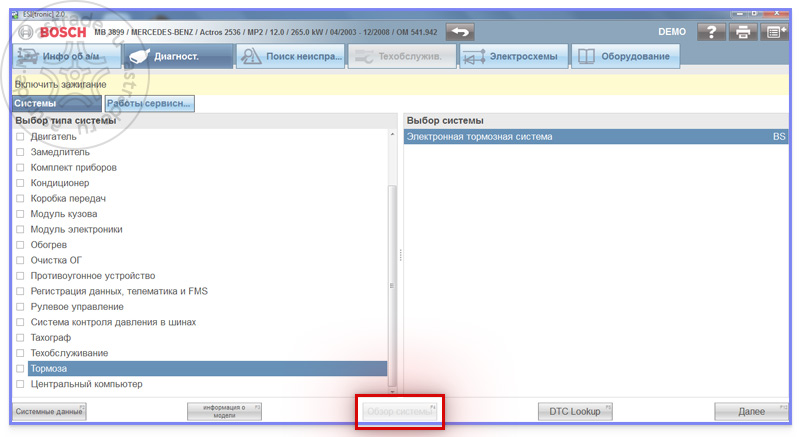Check the Комплект приборов checkbox
Viewport: 799px width, 437px height.
(20, 168)
